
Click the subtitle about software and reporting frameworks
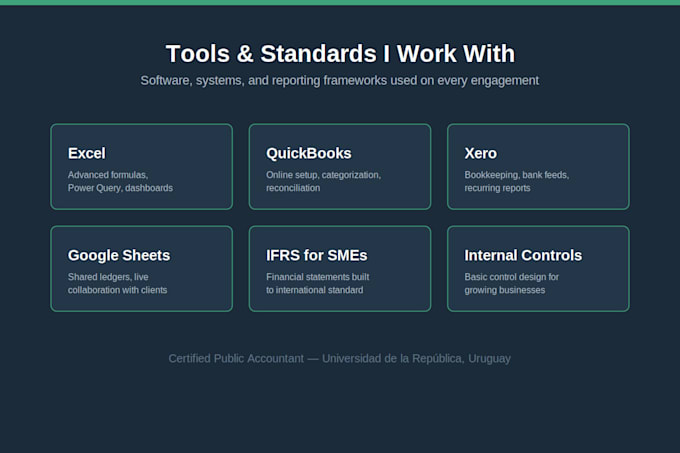tap(340, 81)
